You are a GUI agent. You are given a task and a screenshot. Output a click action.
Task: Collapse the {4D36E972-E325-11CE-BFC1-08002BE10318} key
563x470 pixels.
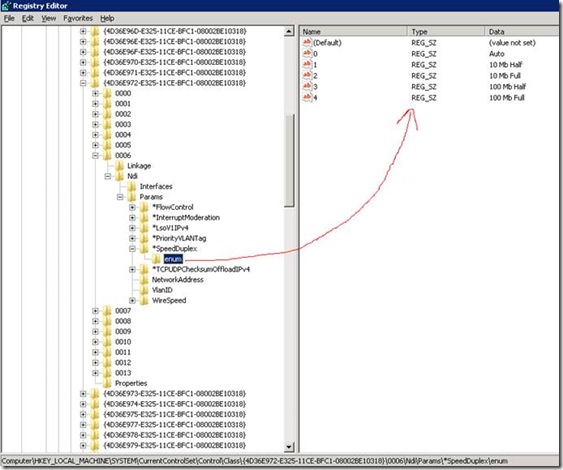click(x=83, y=83)
